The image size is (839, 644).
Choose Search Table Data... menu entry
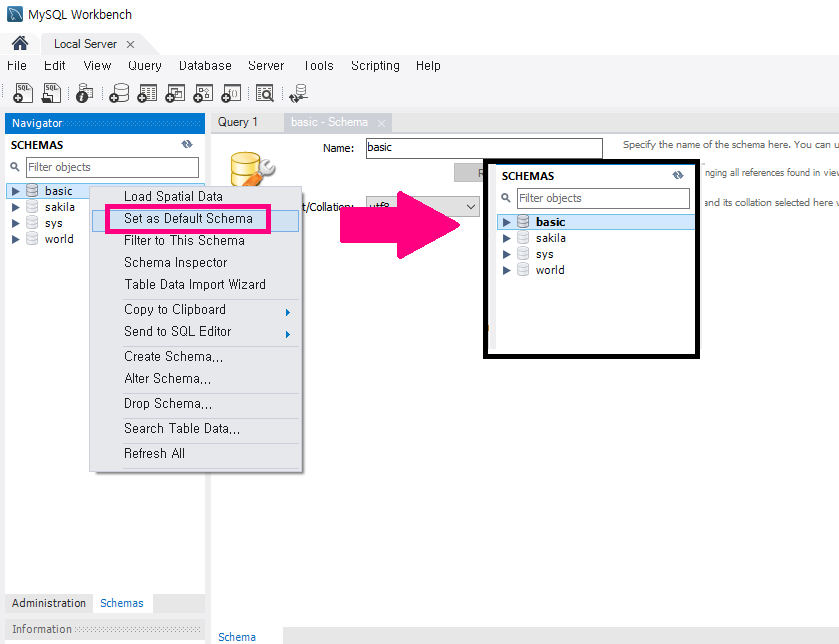coord(195,428)
